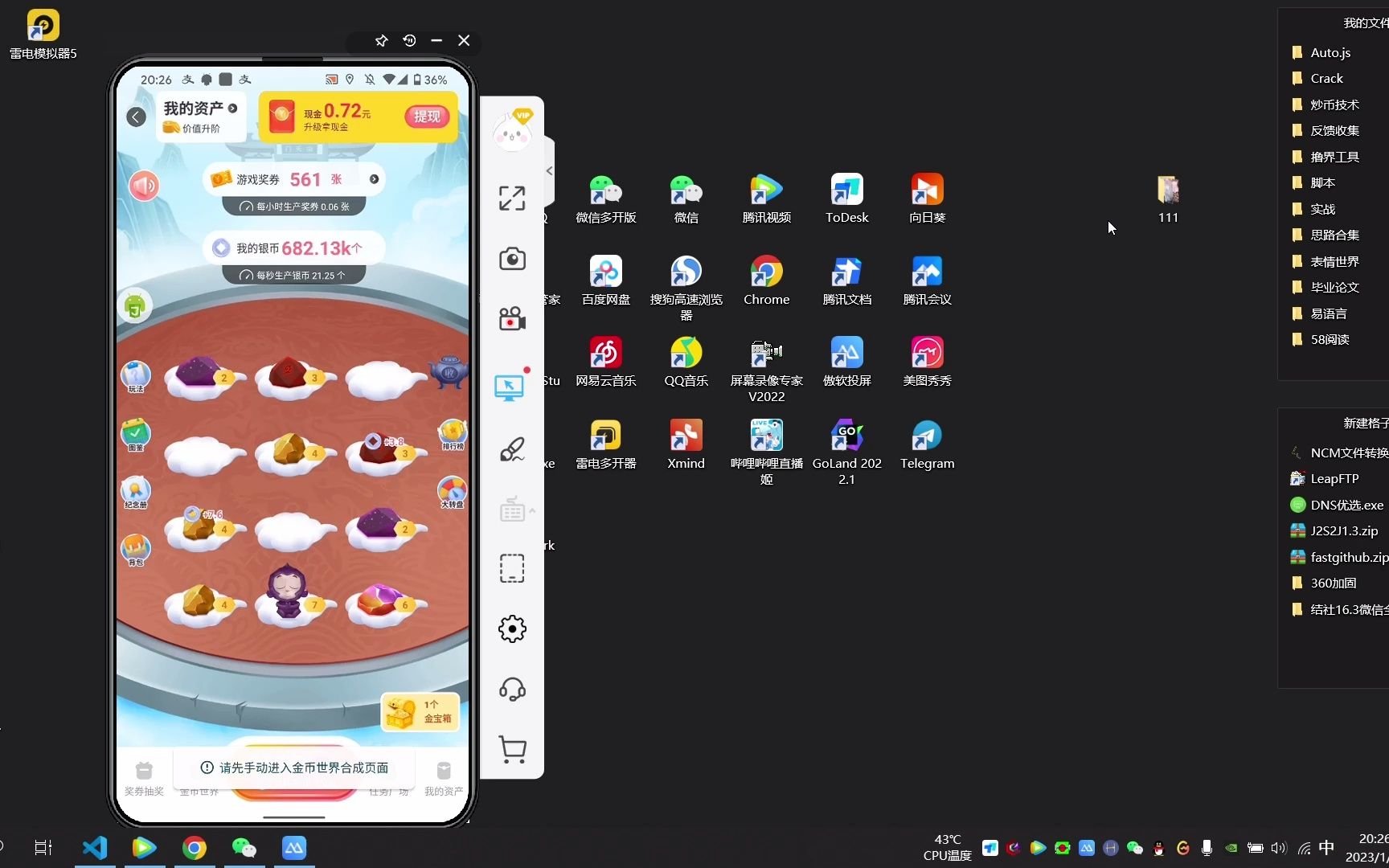Open the screen projection monitor icon
Viewport: 1389px width, 868px height.
click(x=510, y=387)
